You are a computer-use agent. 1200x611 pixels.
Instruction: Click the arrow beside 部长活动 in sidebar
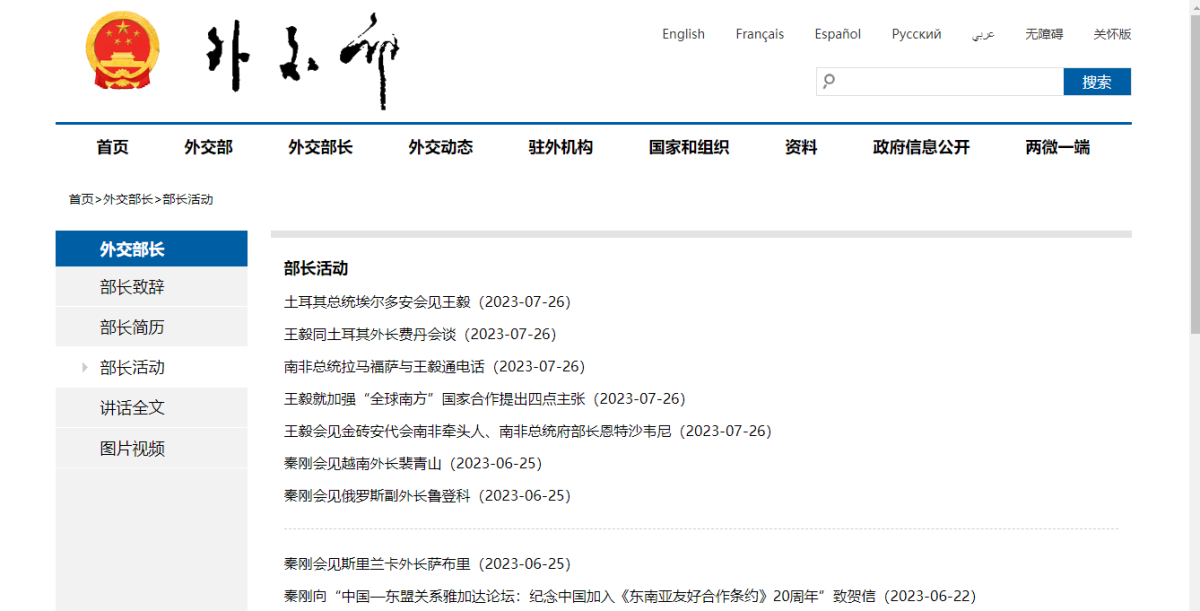pos(85,368)
